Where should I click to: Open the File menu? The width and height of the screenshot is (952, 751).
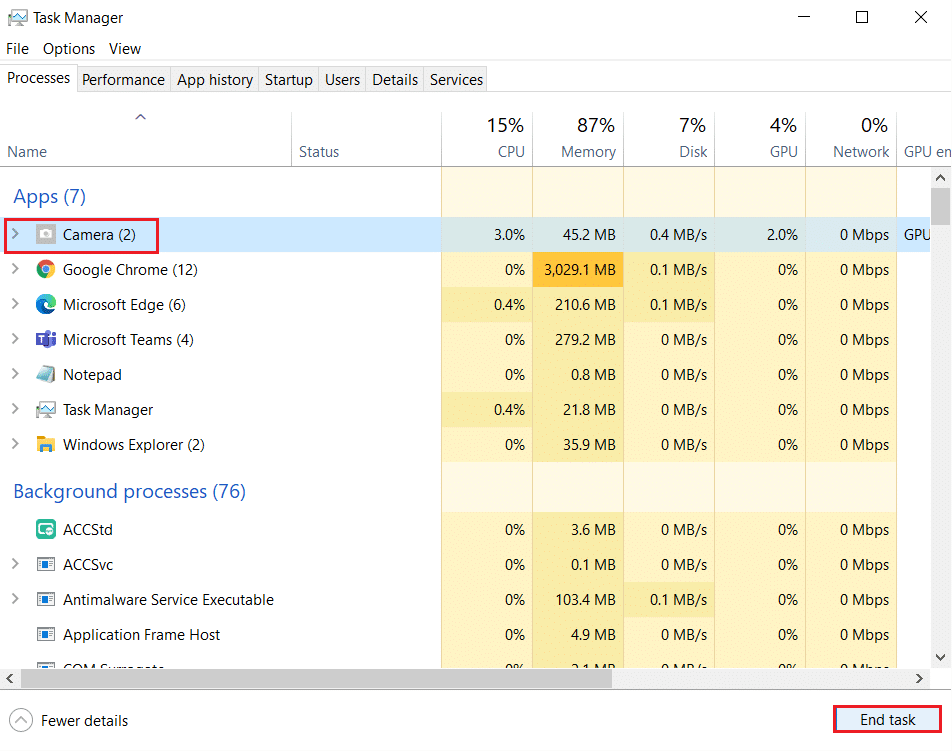18,49
